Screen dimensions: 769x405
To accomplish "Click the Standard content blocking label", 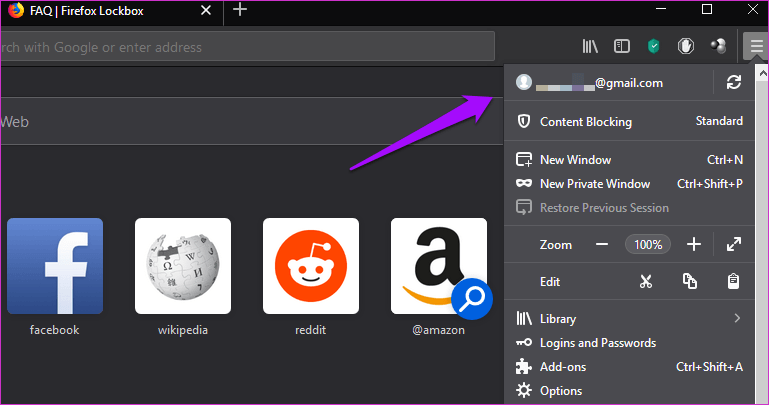I will click(719, 121).
